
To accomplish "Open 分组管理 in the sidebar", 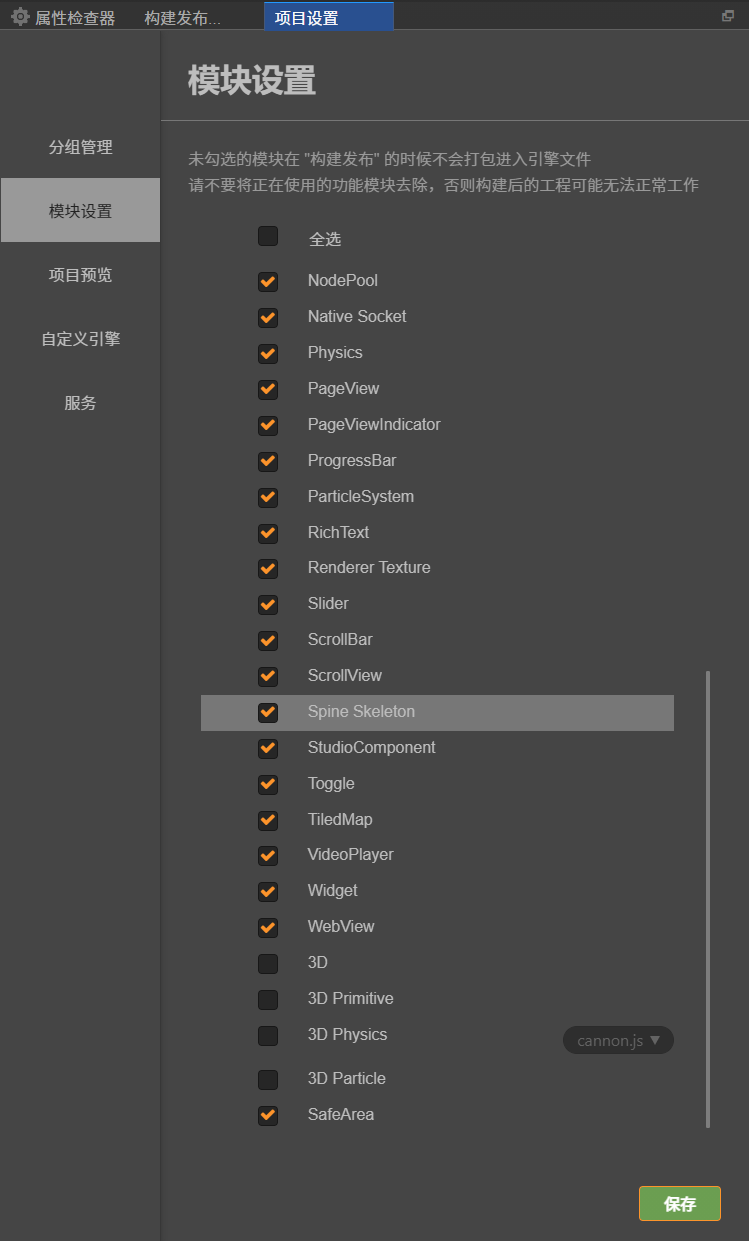I will click(x=80, y=147).
